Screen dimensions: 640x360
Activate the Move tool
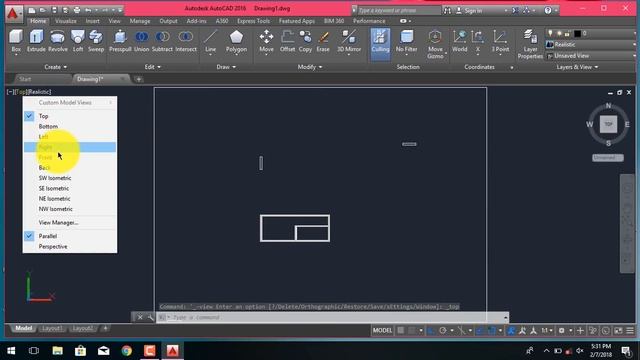tap(266, 41)
